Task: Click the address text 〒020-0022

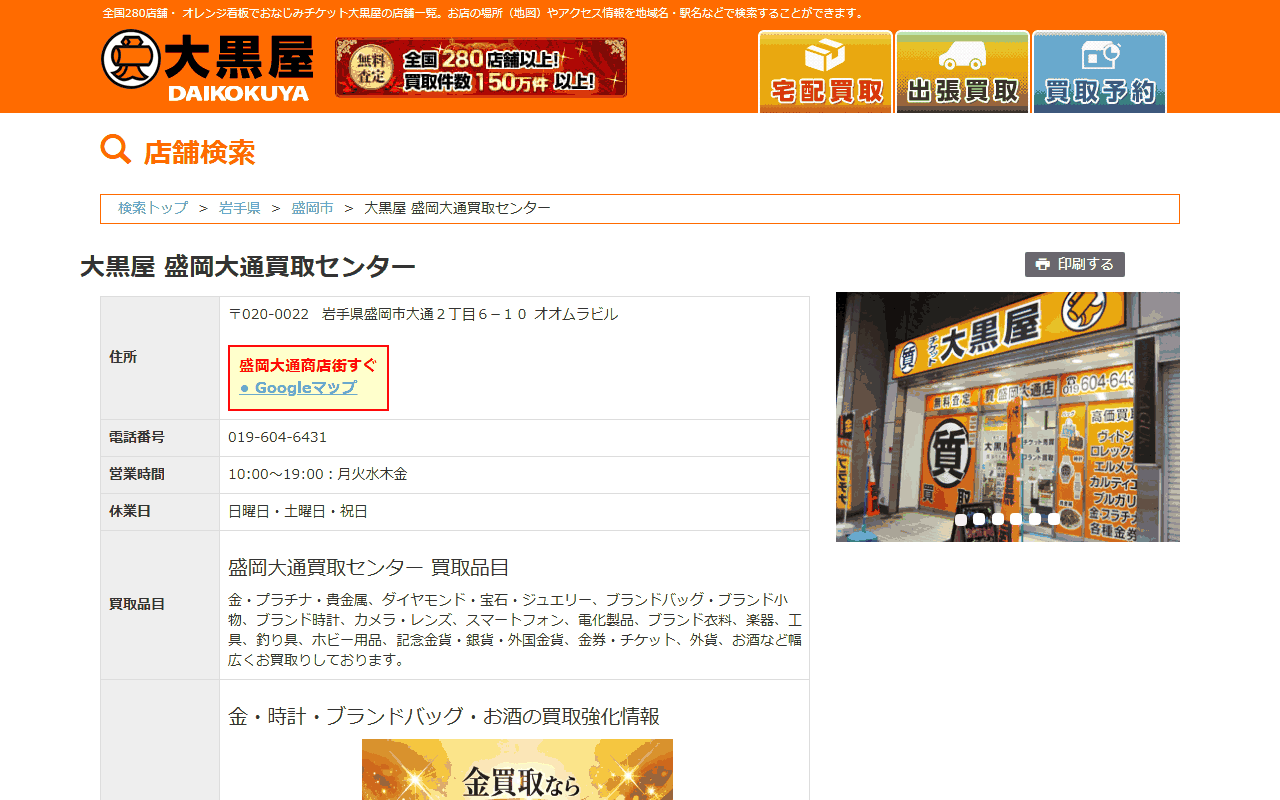Action: click(269, 314)
